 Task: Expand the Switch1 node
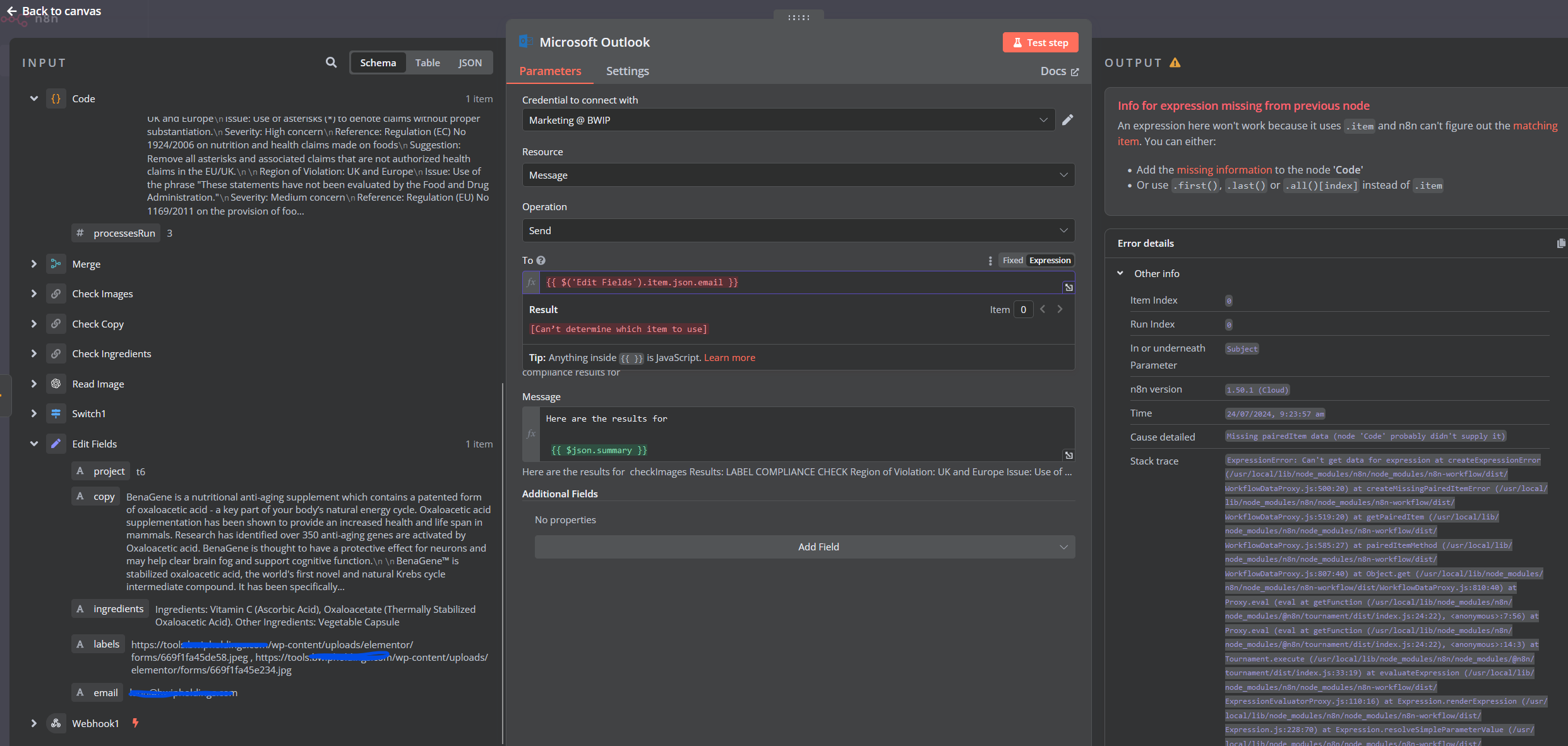tap(34, 413)
